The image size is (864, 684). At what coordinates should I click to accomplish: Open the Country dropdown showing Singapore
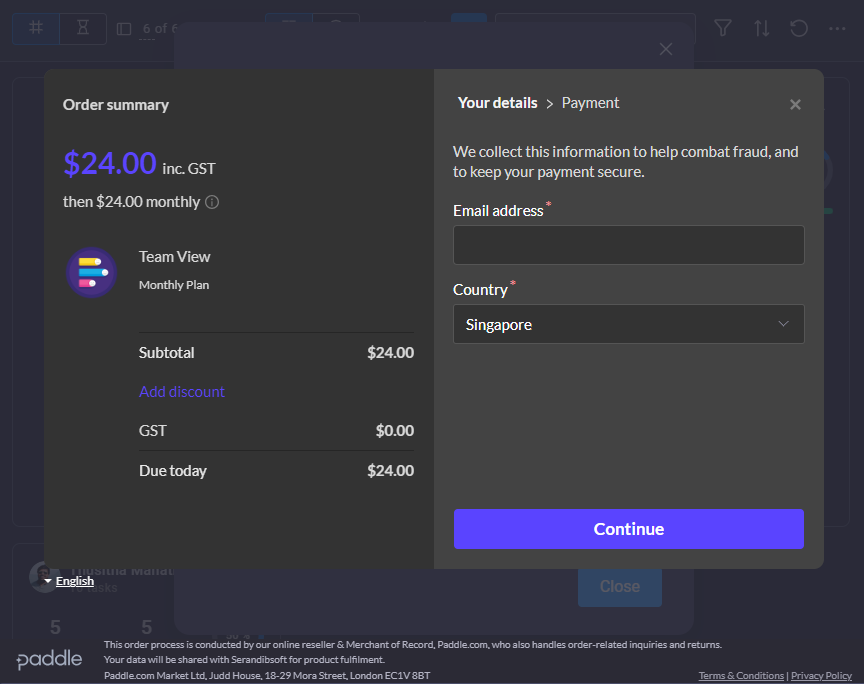[x=629, y=324]
